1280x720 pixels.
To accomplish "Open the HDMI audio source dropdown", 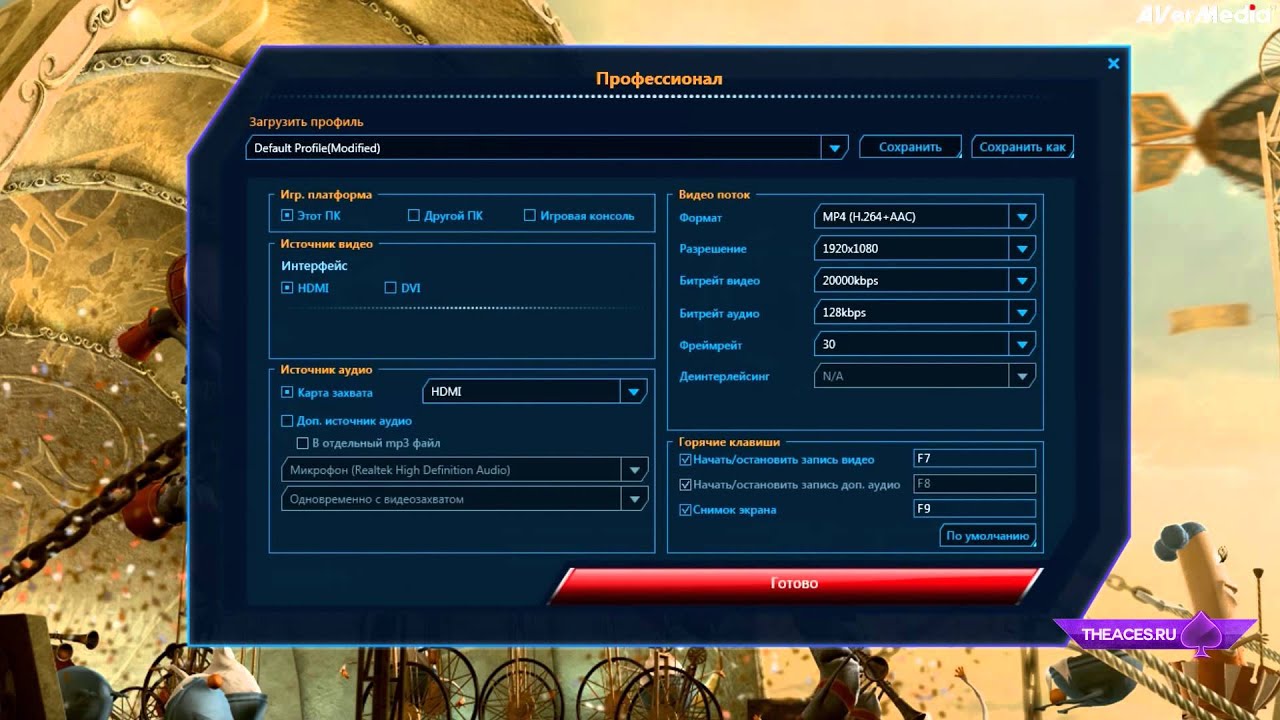I will coord(535,392).
